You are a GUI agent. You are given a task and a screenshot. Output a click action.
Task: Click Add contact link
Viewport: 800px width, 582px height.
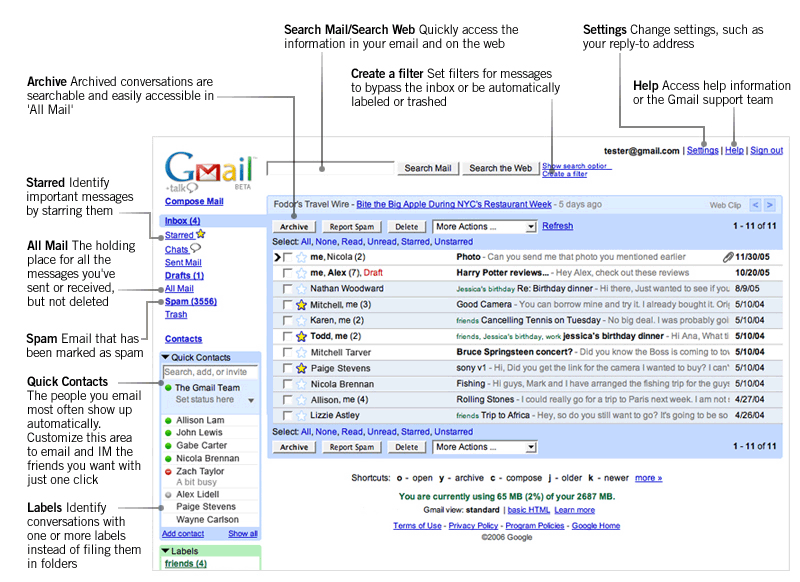tap(183, 534)
